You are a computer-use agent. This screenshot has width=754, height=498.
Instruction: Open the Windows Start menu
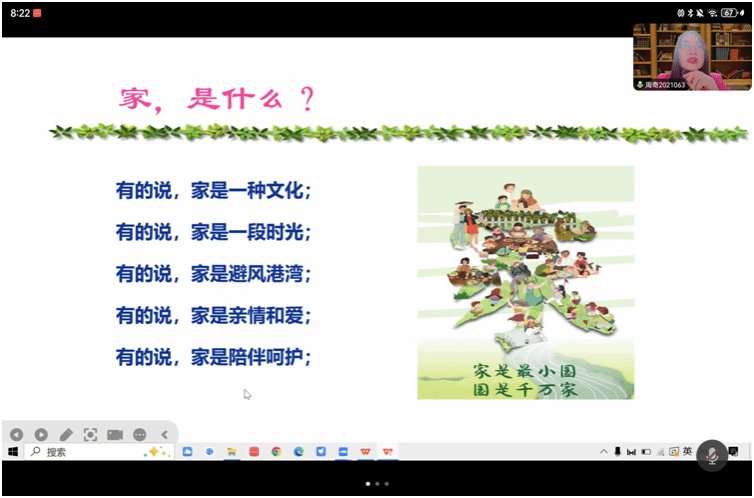click(x=12, y=452)
